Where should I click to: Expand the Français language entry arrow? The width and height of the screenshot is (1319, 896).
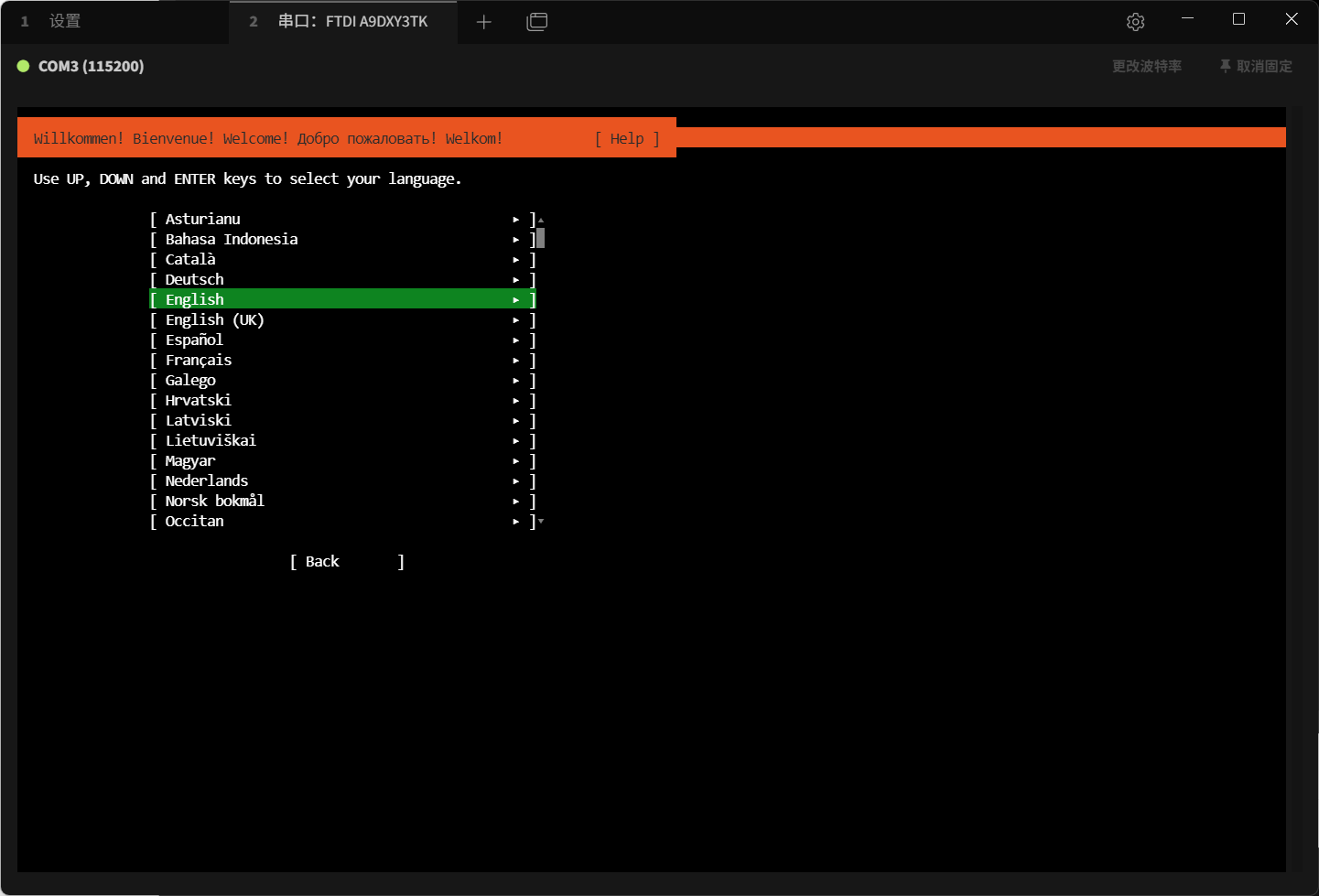516,361
